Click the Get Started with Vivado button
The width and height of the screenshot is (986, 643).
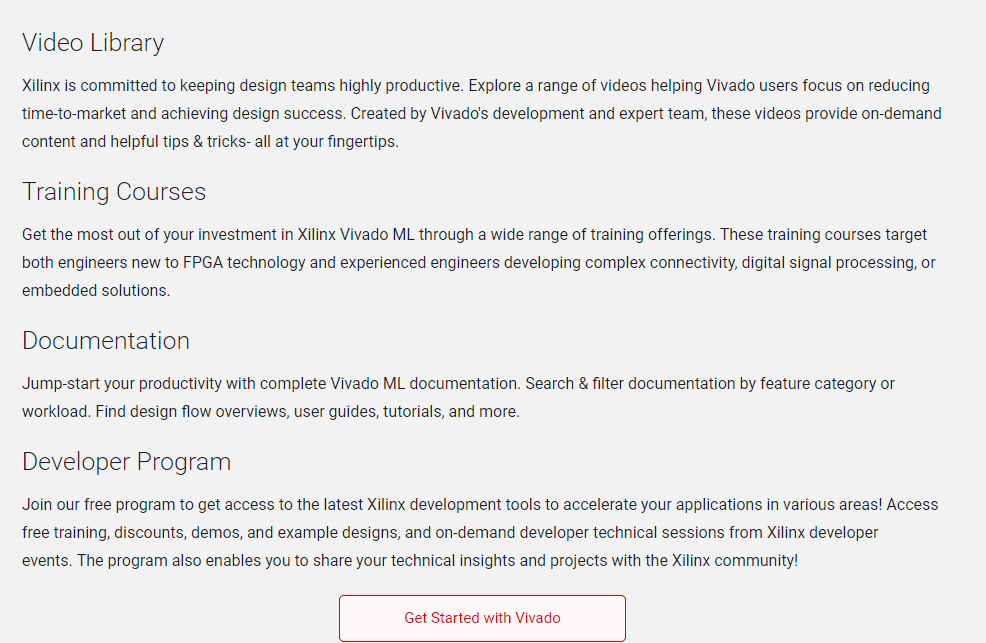tap(482, 618)
